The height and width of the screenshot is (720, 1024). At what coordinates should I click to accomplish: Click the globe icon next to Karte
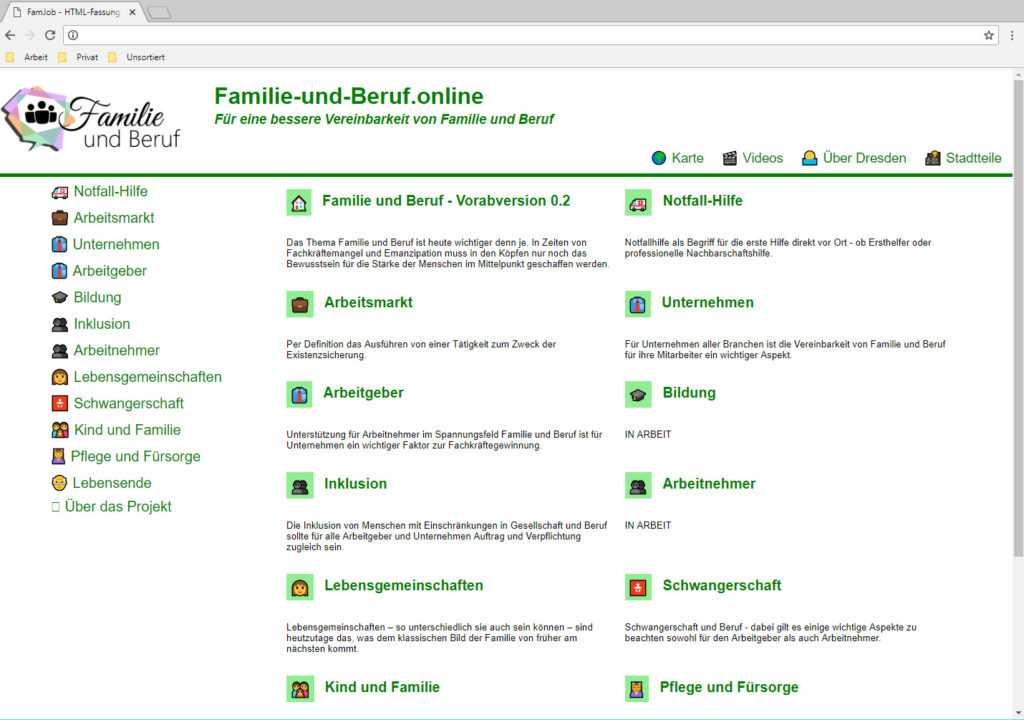[659, 158]
